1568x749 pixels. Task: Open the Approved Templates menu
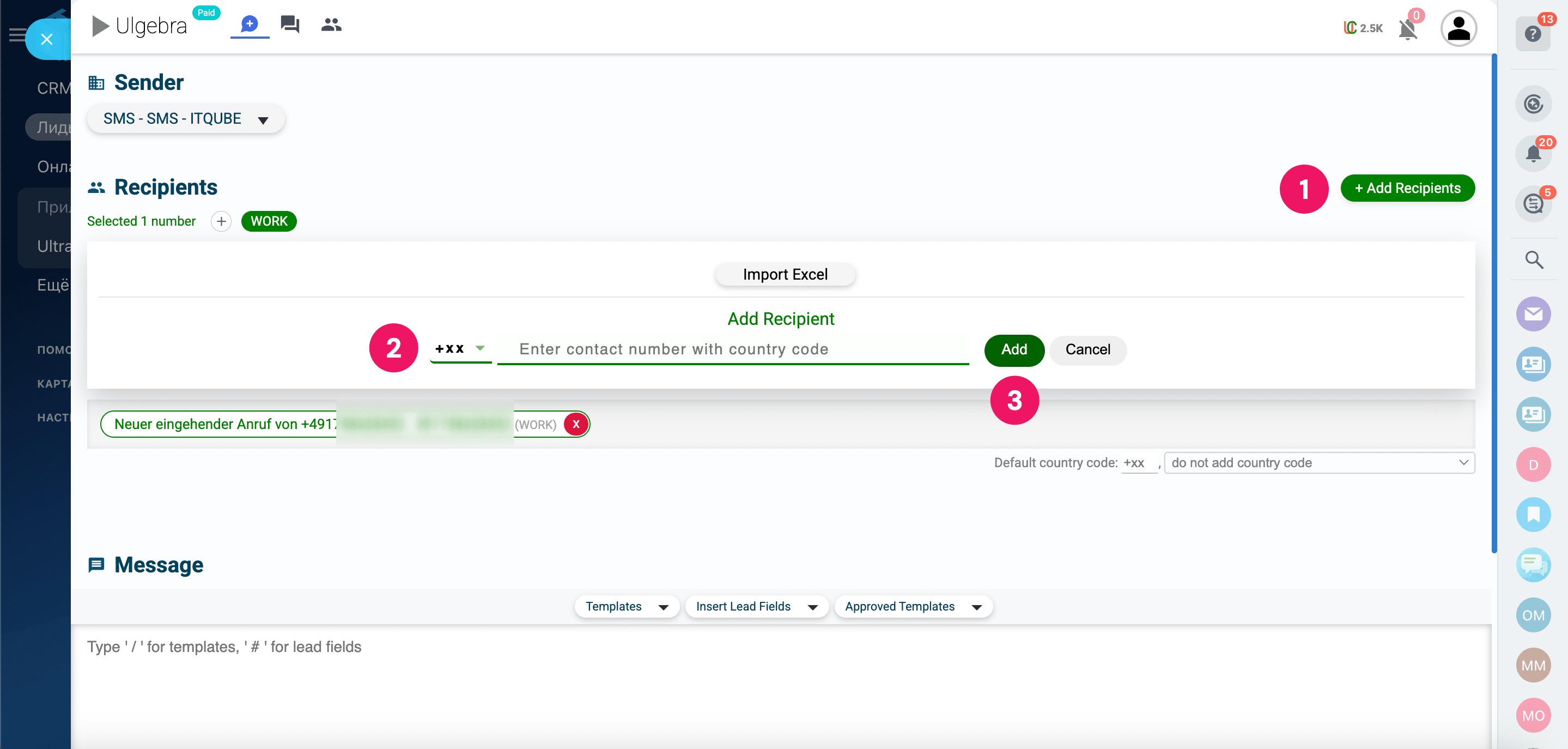pyautogui.click(x=913, y=607)
